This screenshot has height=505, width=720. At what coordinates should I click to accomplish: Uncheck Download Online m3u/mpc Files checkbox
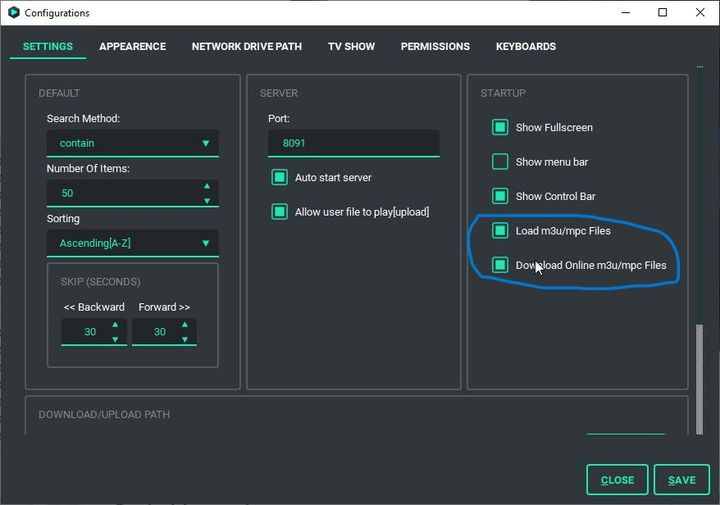tap(500, 265)
